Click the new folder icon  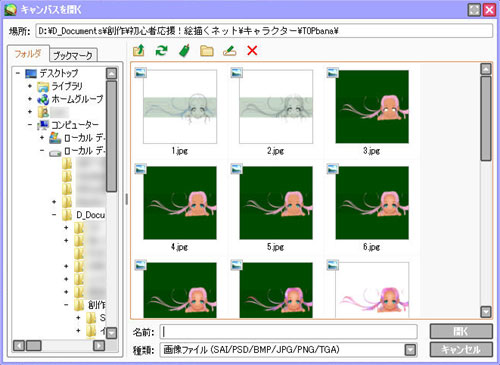click(207, 51)
